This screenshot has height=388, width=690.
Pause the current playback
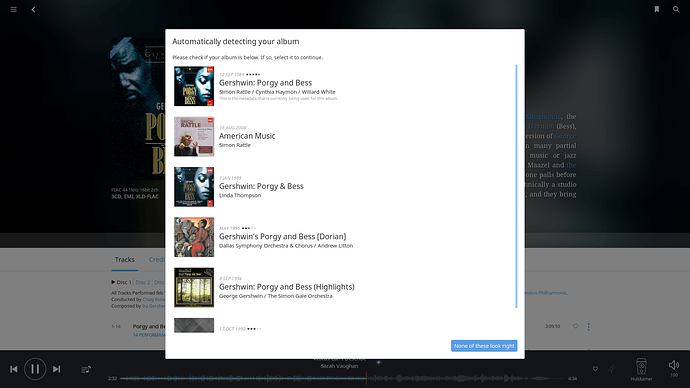(x=35, y=369)
